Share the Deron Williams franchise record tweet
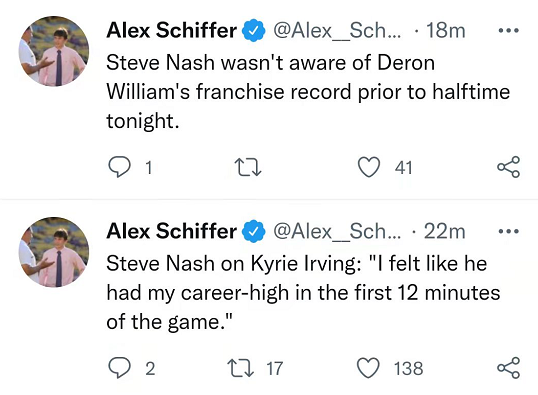 [508, 167]
